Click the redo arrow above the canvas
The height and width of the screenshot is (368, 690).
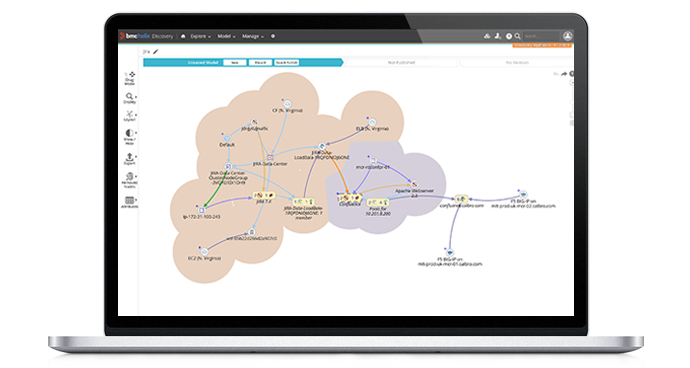point(564,74)
